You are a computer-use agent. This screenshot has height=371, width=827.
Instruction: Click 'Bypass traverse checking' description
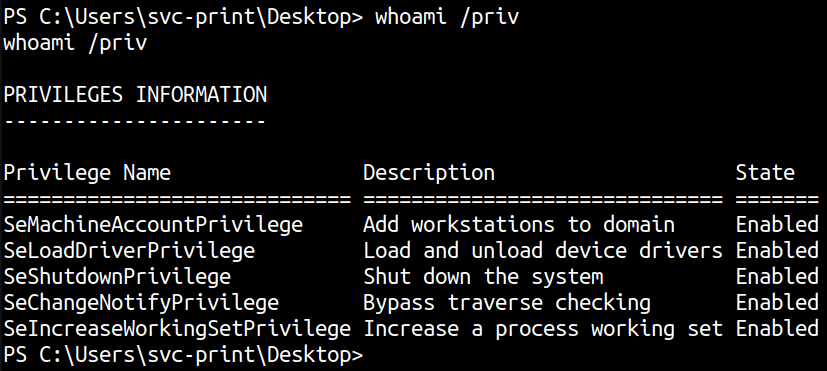pos(507,303)
